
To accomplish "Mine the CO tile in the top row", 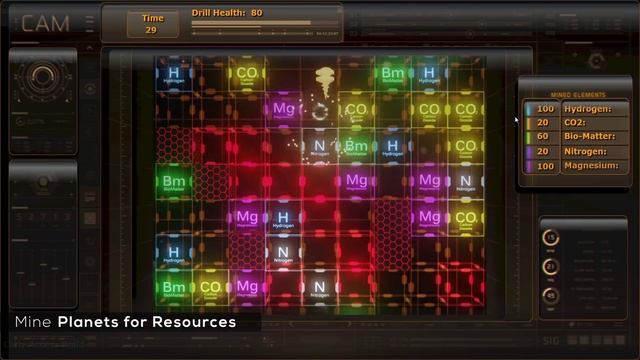I will tap(247, 74).
